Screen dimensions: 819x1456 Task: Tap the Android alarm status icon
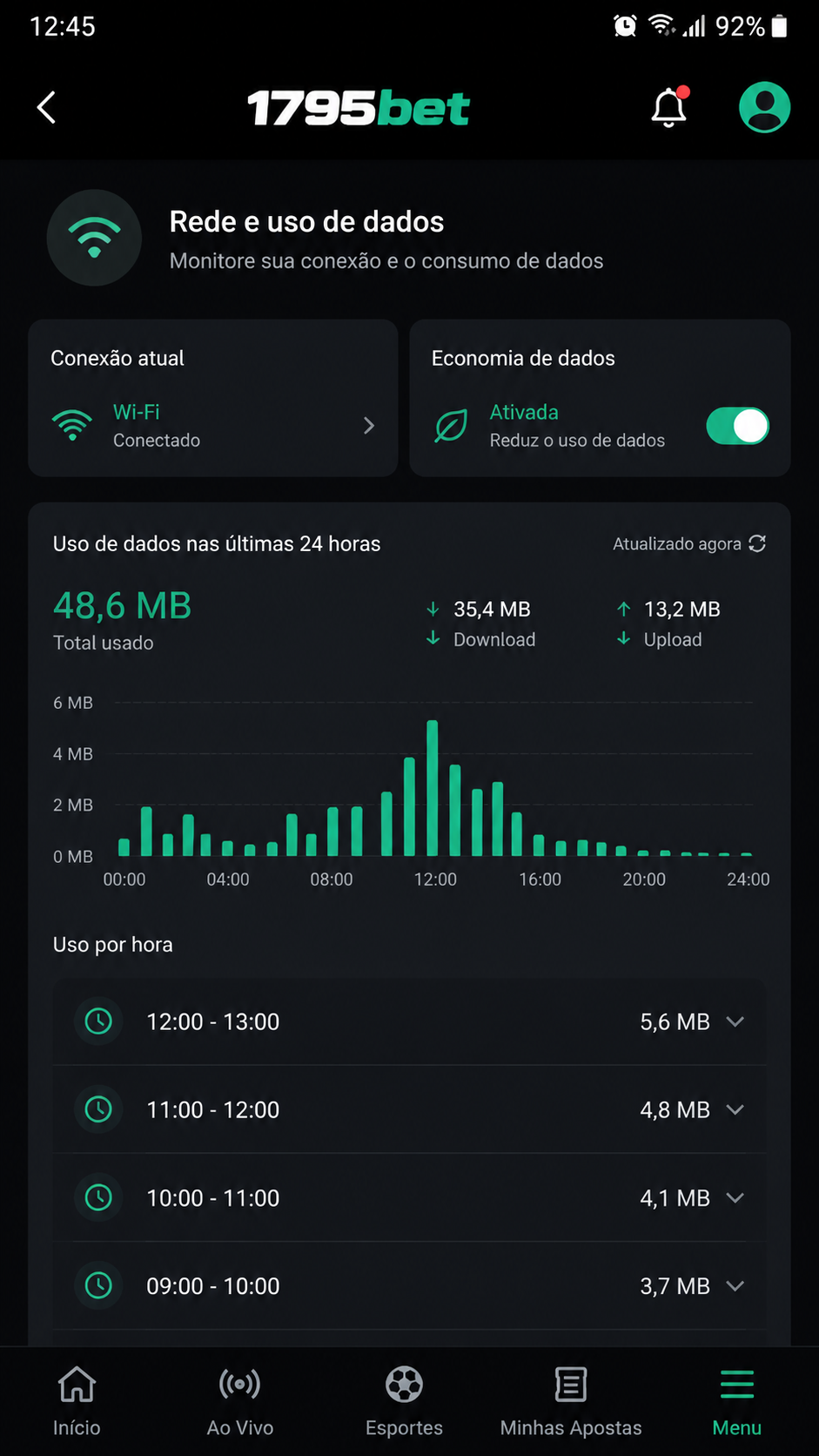click(625, 26)
